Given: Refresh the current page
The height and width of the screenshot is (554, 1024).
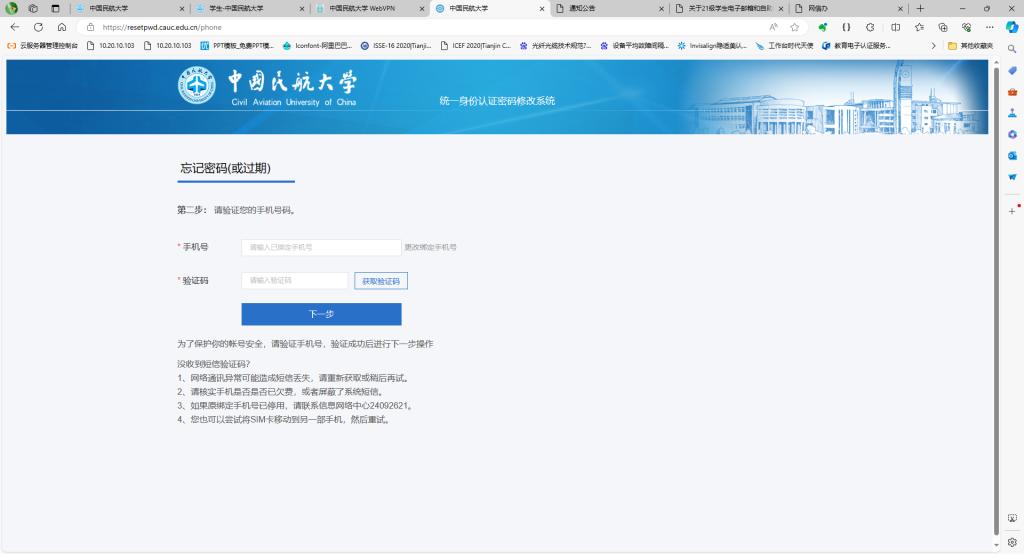Looking at the screenshot, I should pyautogui.click(x=38, y=27).
